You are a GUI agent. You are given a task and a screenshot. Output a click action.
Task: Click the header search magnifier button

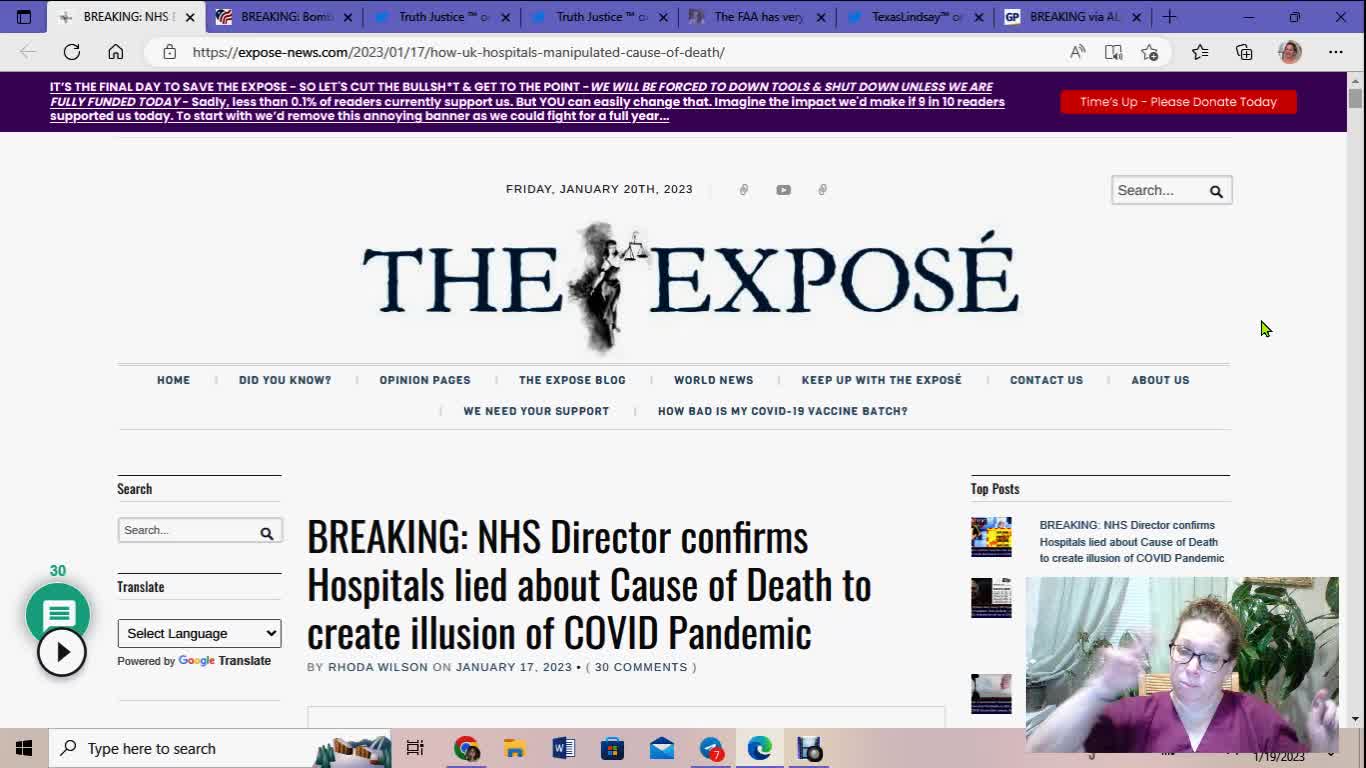tap(1216, 191)
